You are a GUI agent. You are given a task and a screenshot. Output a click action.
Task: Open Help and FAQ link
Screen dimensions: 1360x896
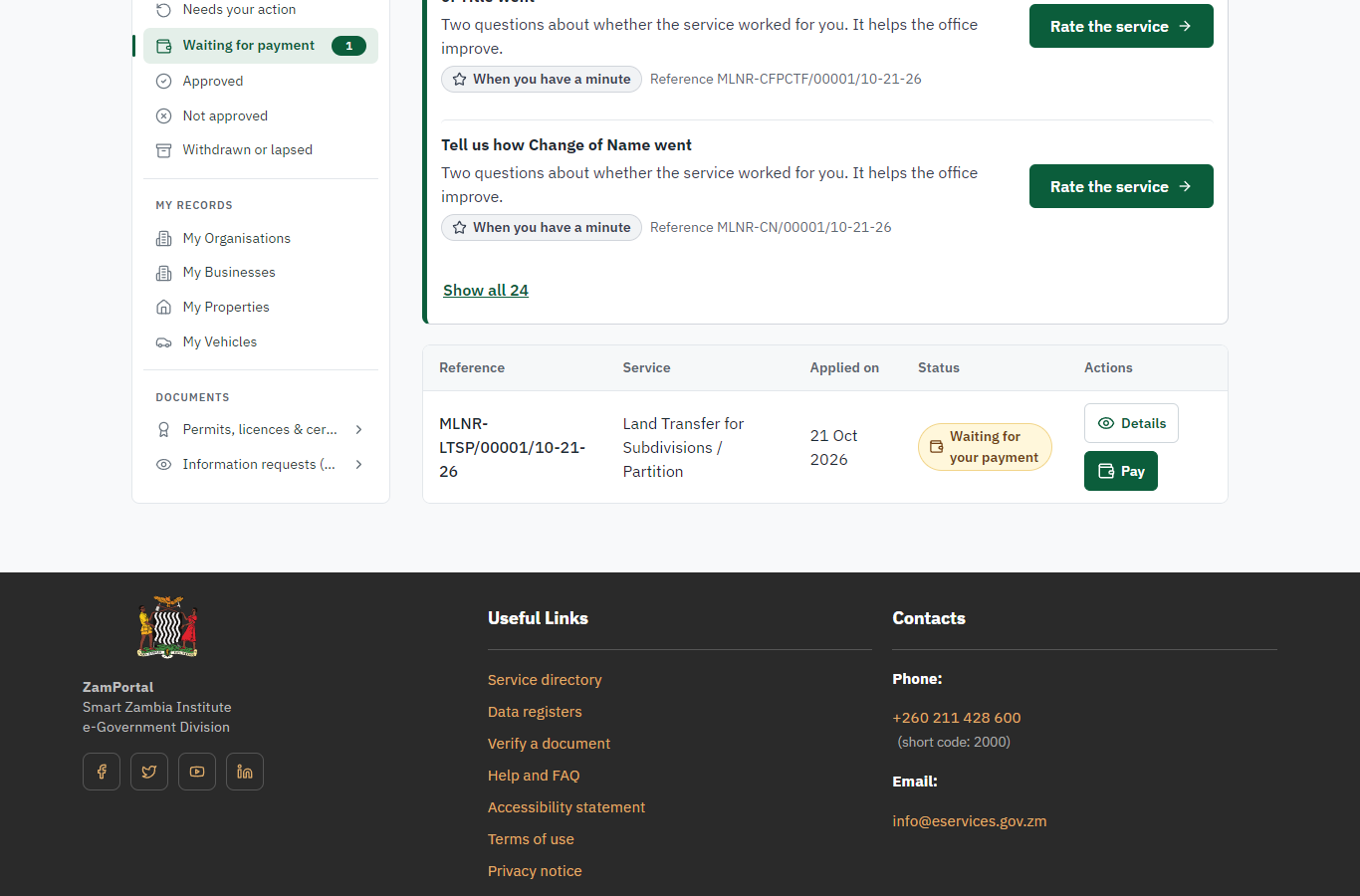pos(534,776)
